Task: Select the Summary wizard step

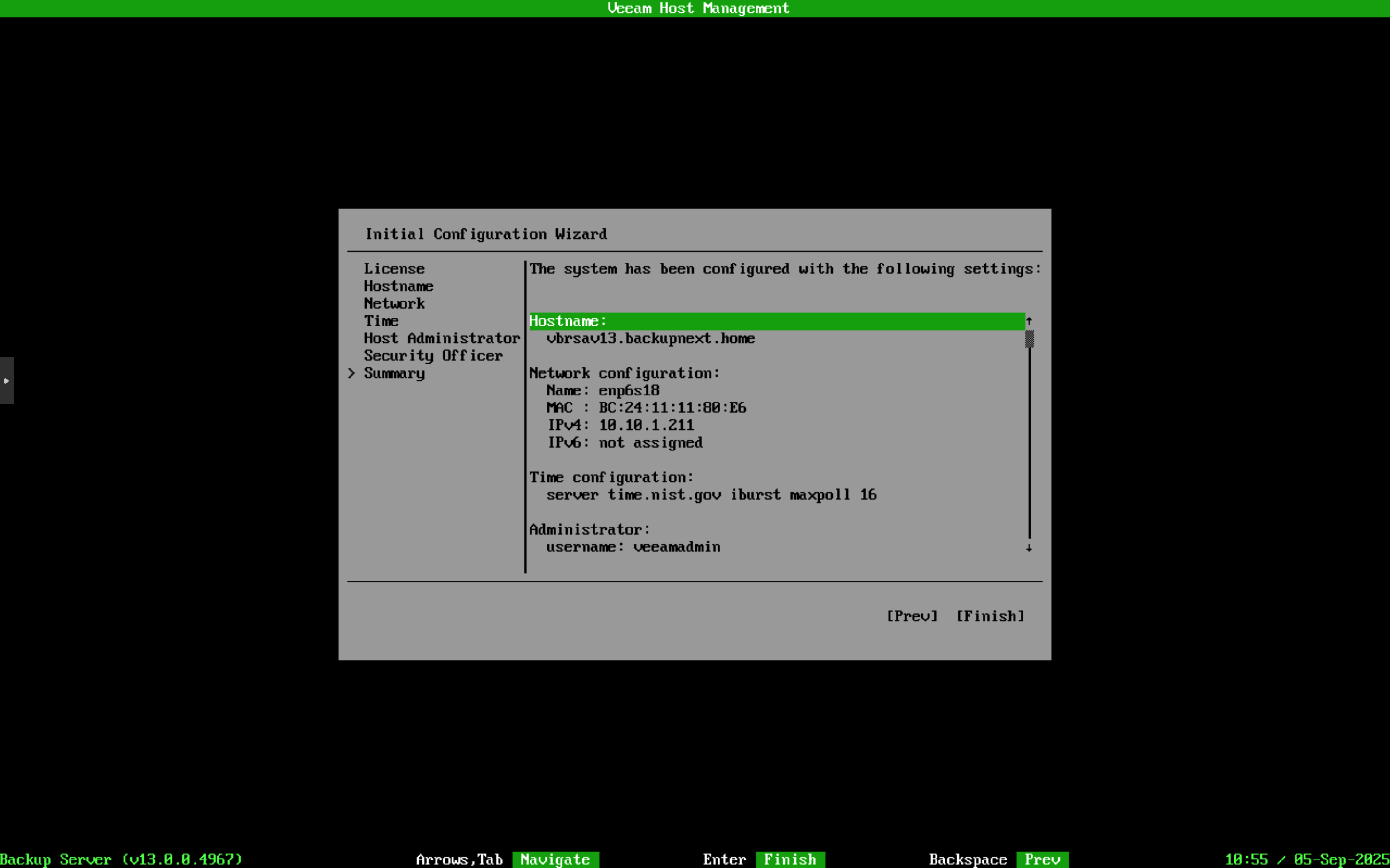Action: (394, 373)
